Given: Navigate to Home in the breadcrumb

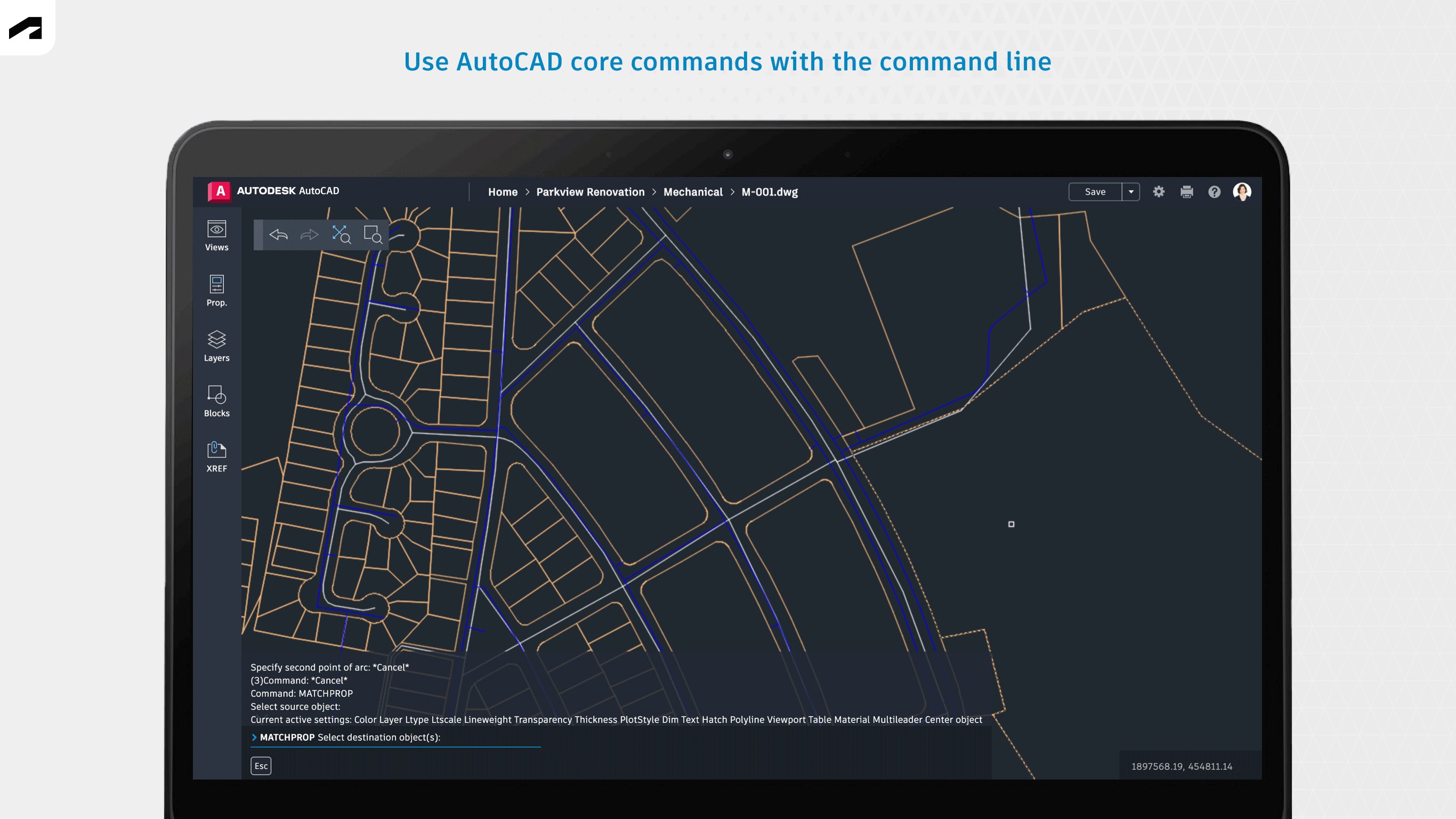Looking at the screenshot, I should click(503, 192).
